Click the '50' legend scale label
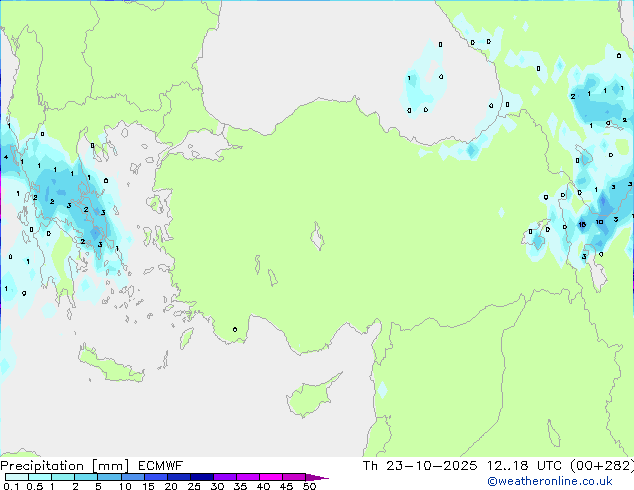Screen dimensions: 634x490 coord(309,486)
